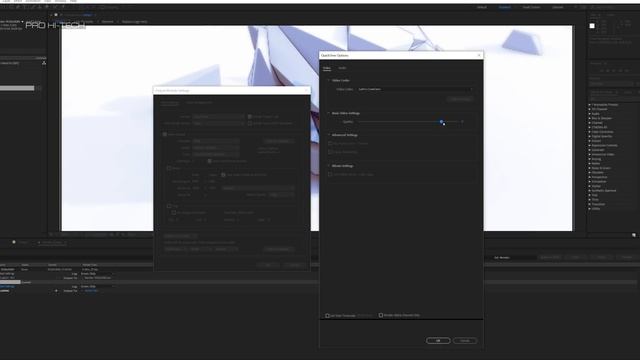Select the Generate effects category

pyautogui.click(x=598, y=150)
